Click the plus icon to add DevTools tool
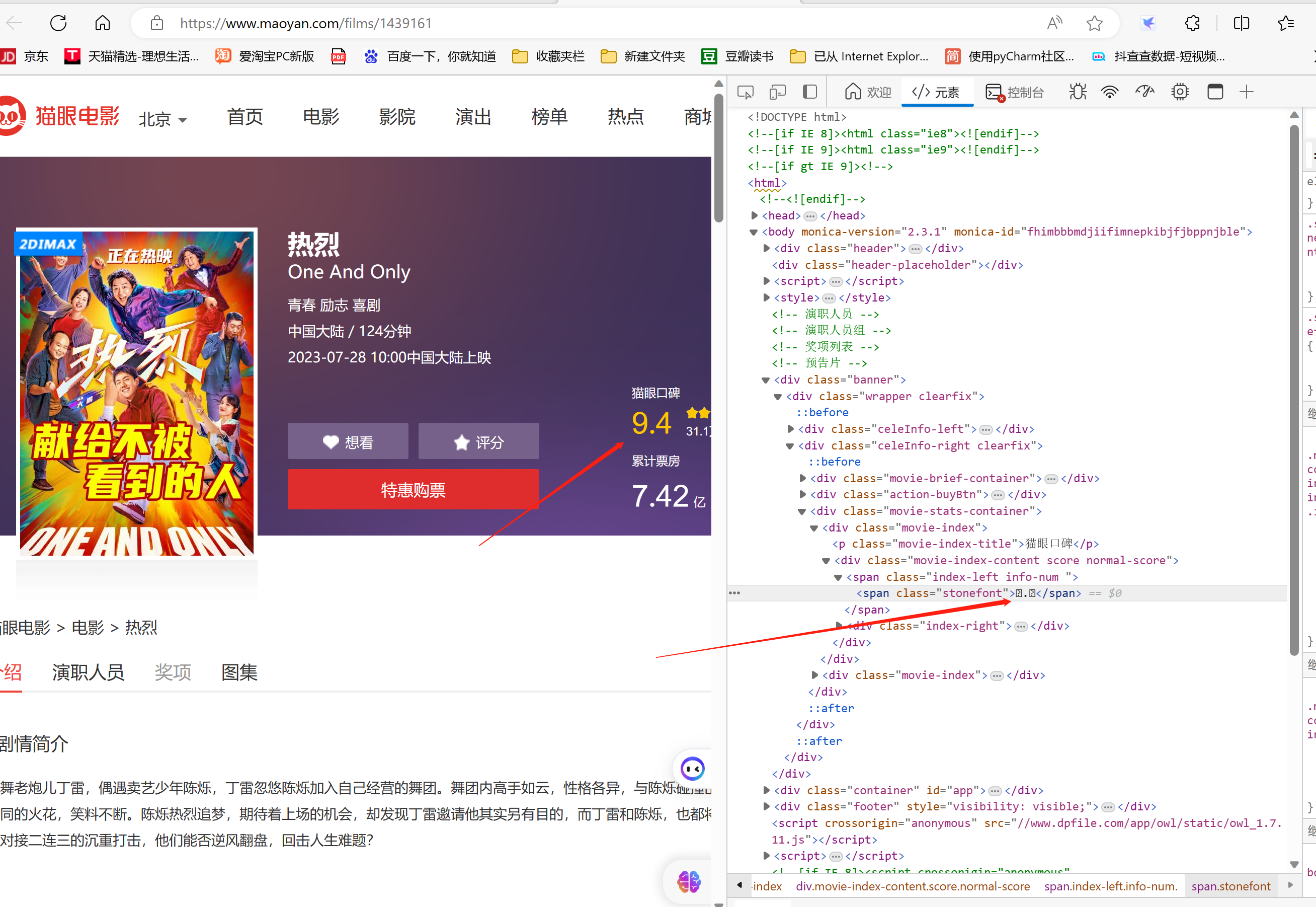Viewport: 1316px width, 907px height. 1246,92
